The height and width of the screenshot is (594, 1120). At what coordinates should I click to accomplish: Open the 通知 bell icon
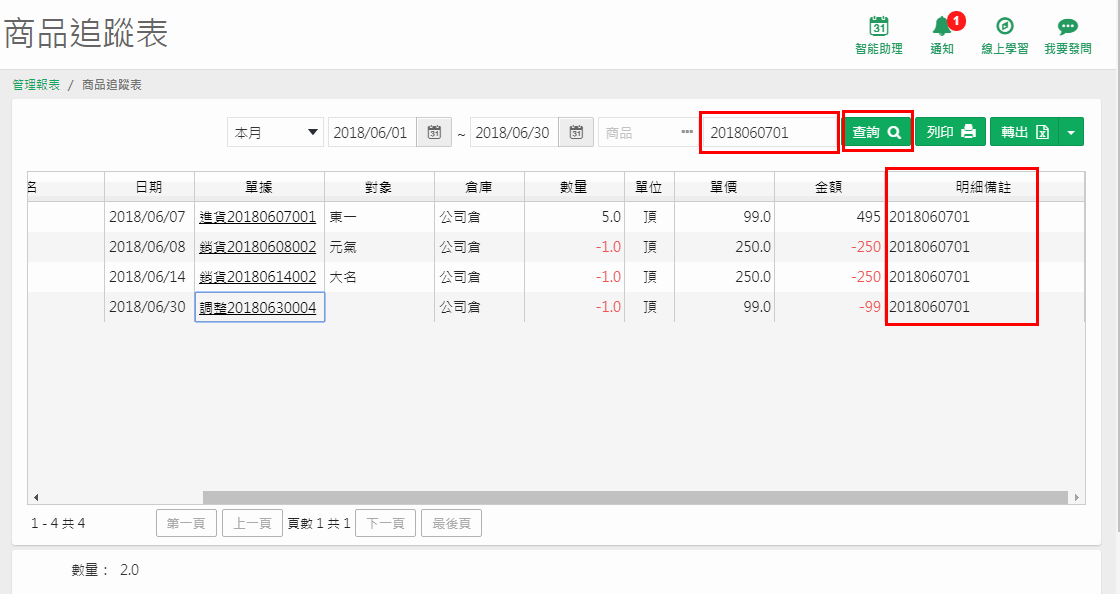[x=942, y=26]
